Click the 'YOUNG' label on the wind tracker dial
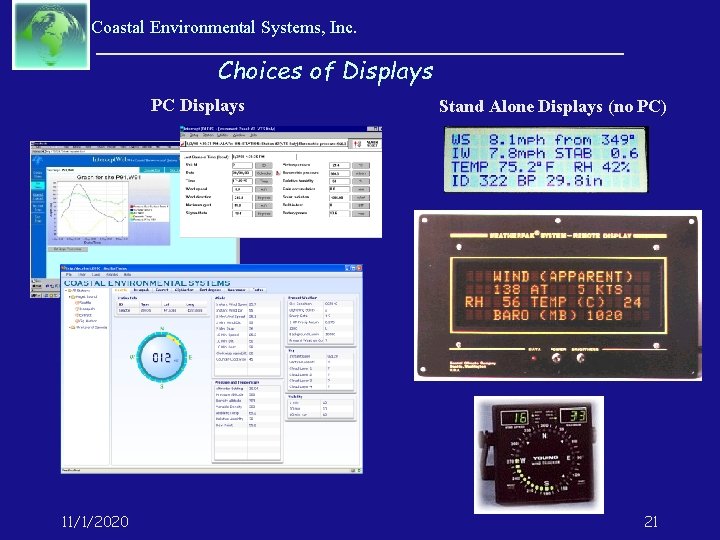 pos(545,458)
